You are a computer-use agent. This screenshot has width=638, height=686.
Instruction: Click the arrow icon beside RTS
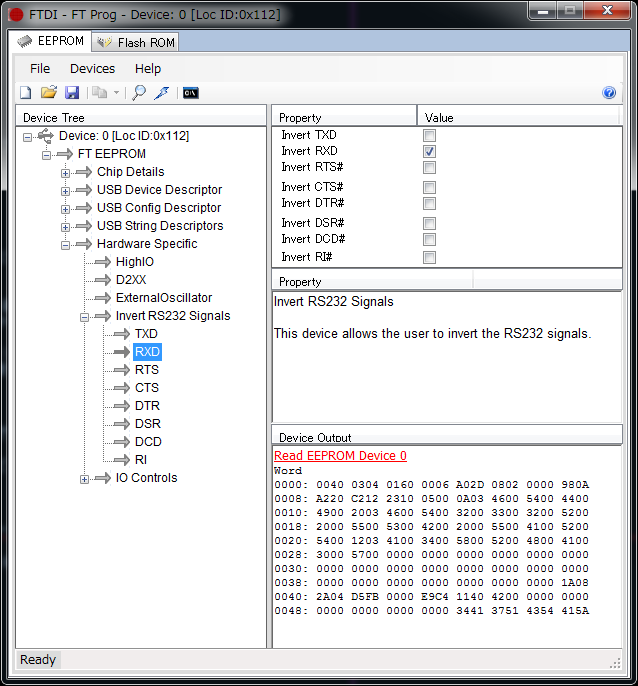point(122,370)
